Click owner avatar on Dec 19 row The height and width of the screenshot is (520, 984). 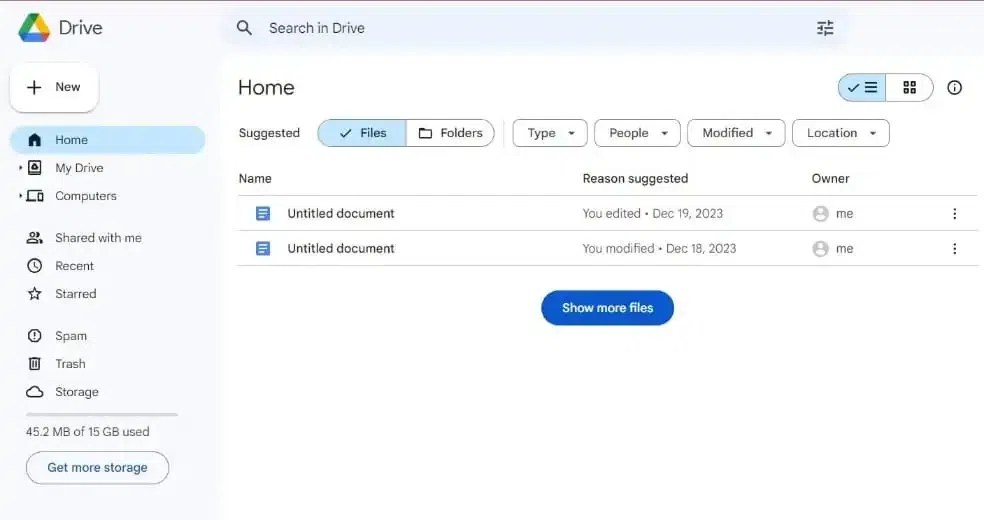(820, 213)
